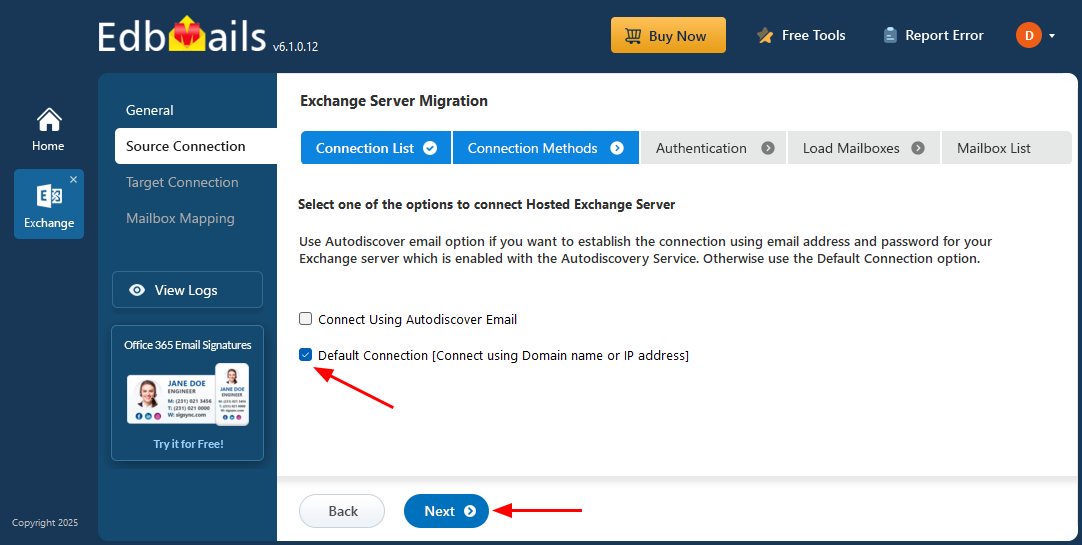Click the Copyright 2025 text
The image size is (1082, 545).
[45, 523]
